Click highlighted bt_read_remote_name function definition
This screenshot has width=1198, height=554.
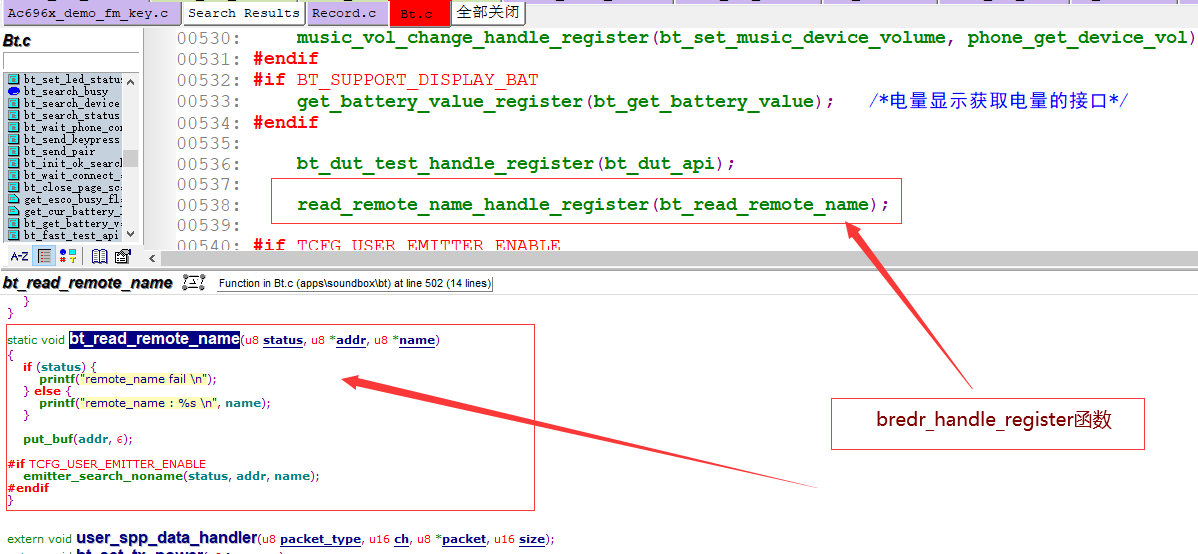tap(154, 339)
